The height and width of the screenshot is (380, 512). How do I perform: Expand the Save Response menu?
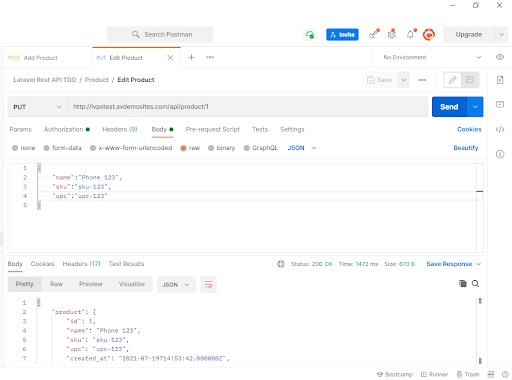pos(453,264)
